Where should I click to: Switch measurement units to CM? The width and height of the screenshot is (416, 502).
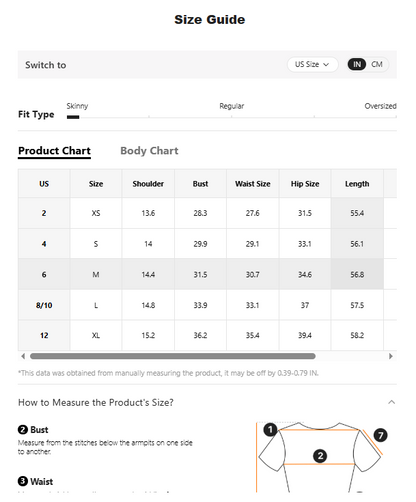377,64
